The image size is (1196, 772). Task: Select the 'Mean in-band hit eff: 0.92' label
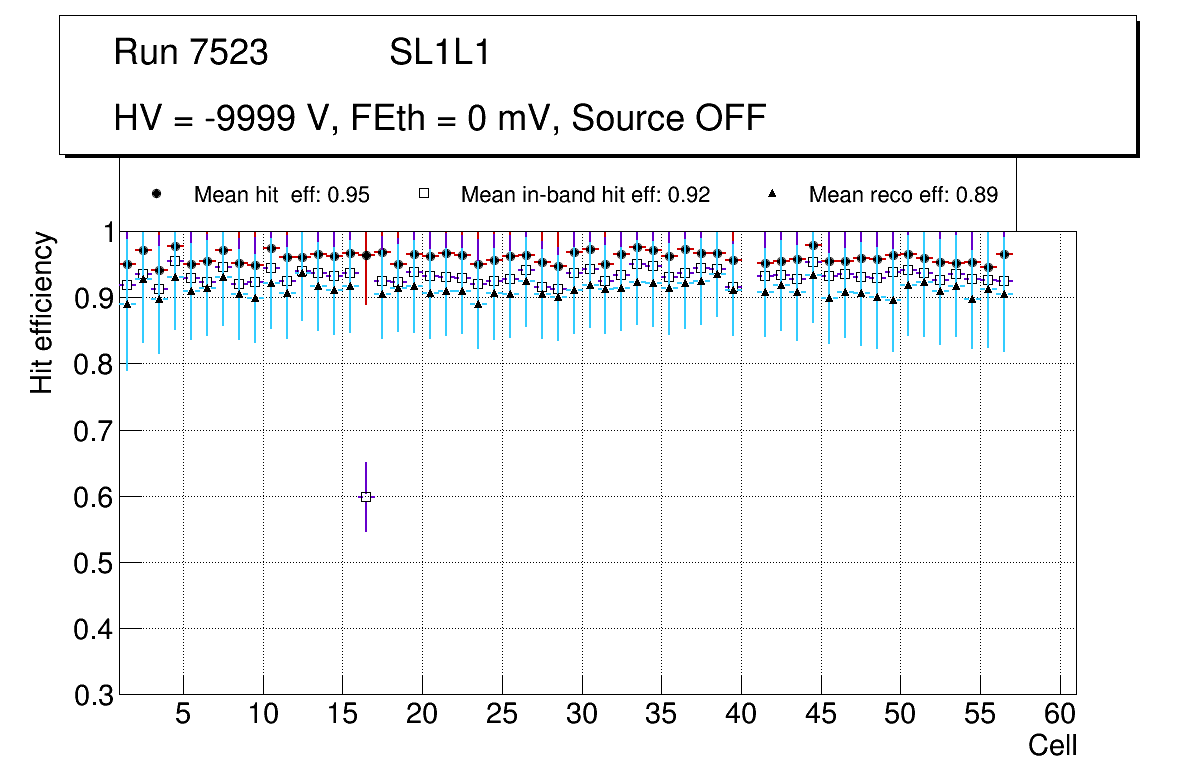click(585, 195)
